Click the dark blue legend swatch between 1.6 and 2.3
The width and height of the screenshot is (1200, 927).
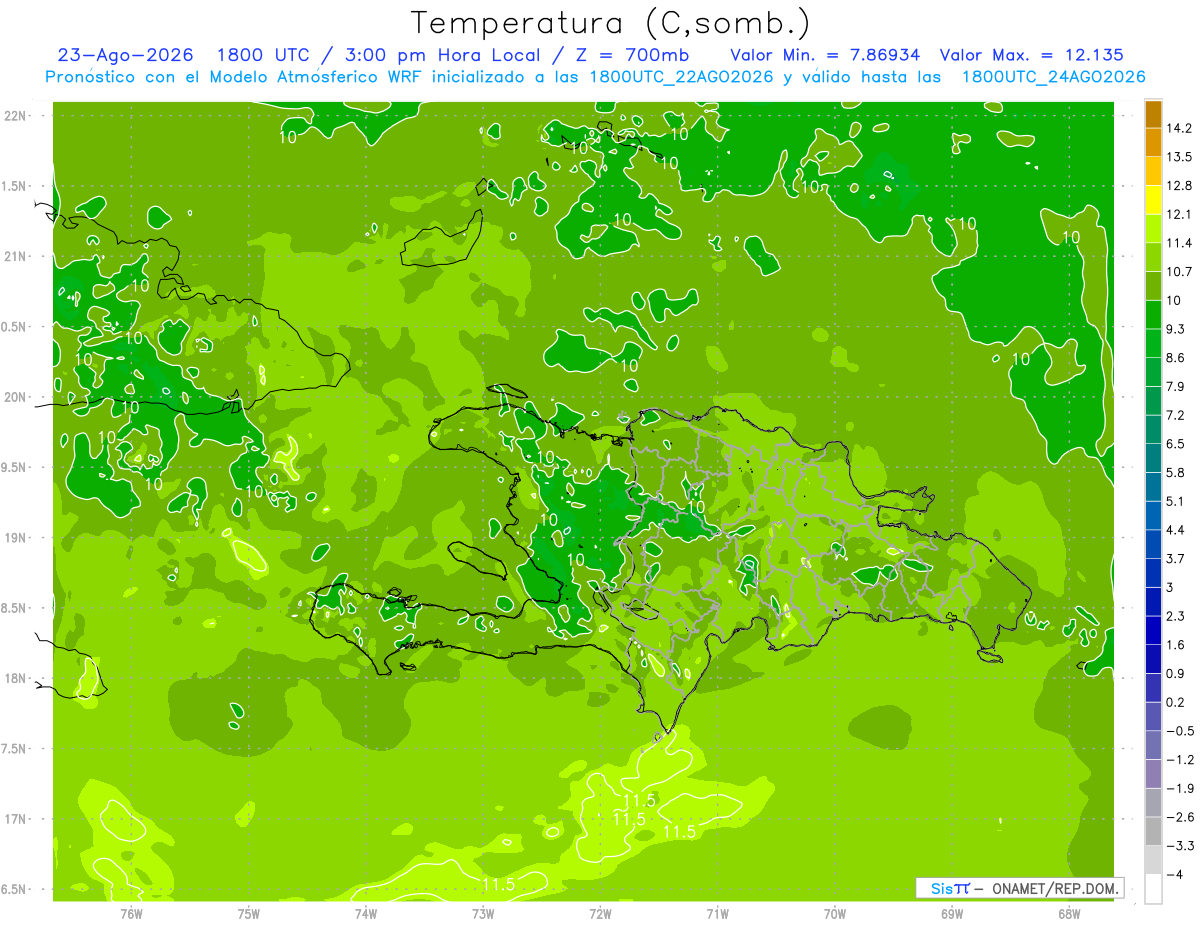1153,631
